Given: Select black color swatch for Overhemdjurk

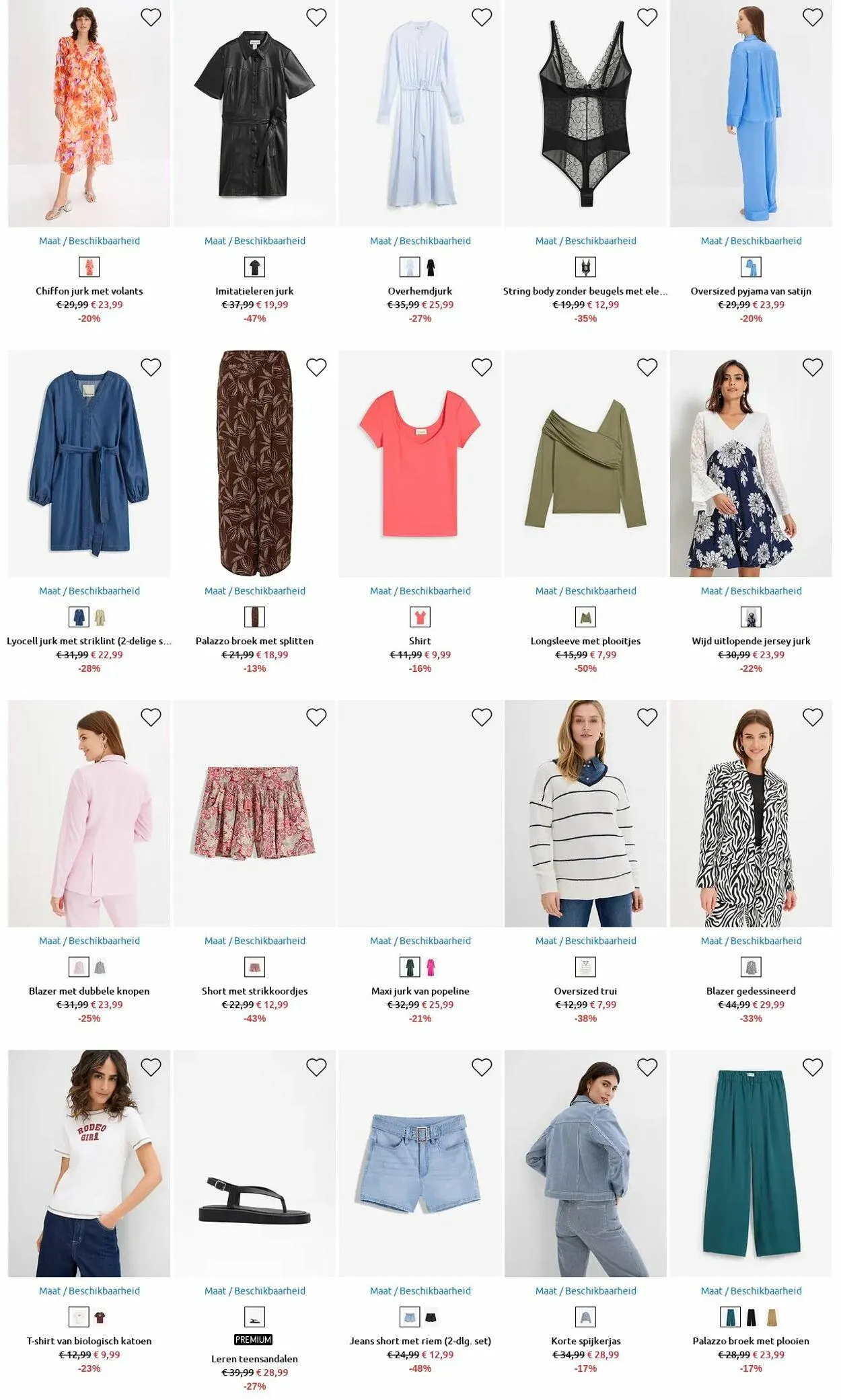Looking at the screenshot, I should (x=431, y=267).
